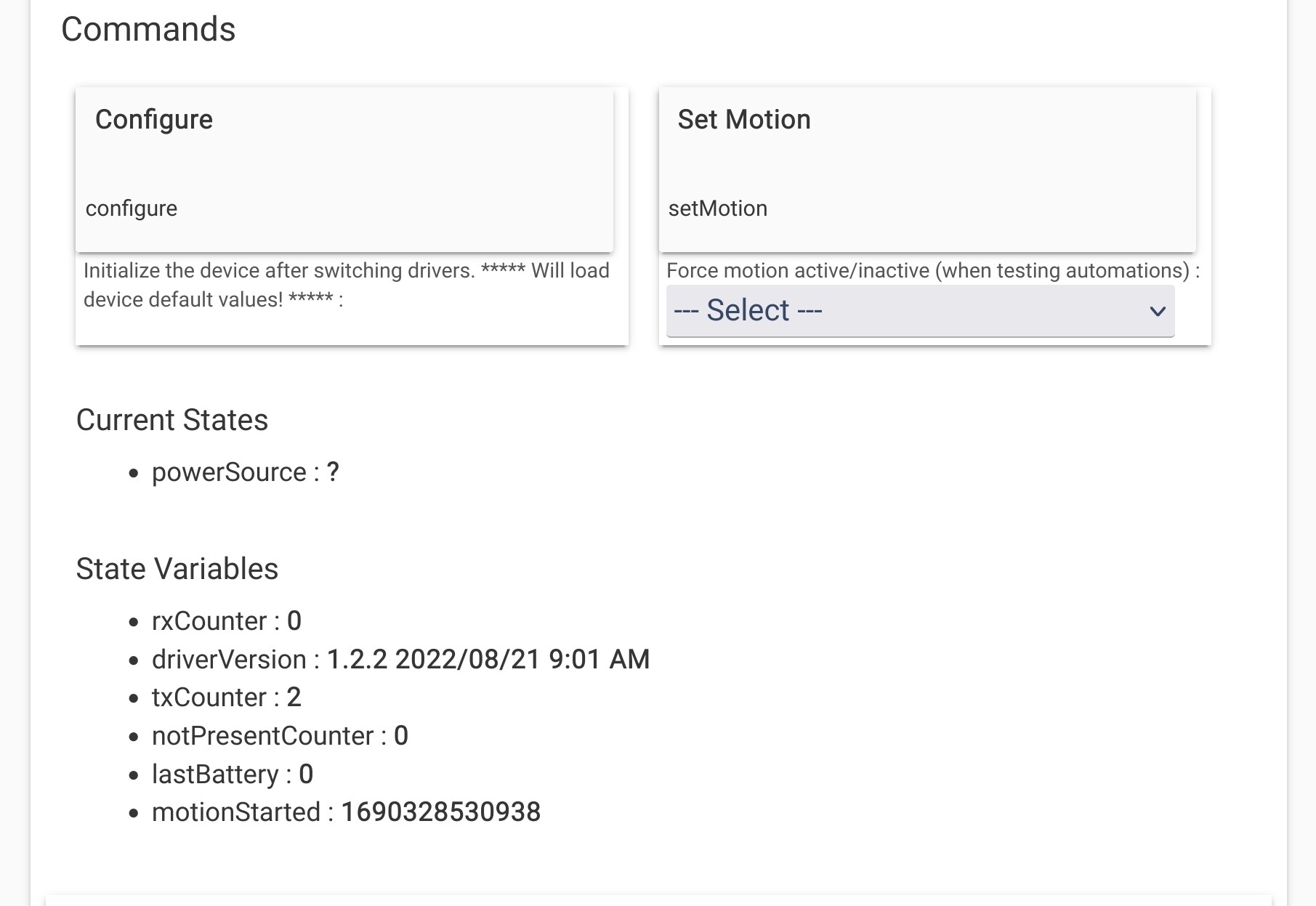Click the setMotion command label
The height and width of the screenshot is (906, 1316).
point(717,209)
